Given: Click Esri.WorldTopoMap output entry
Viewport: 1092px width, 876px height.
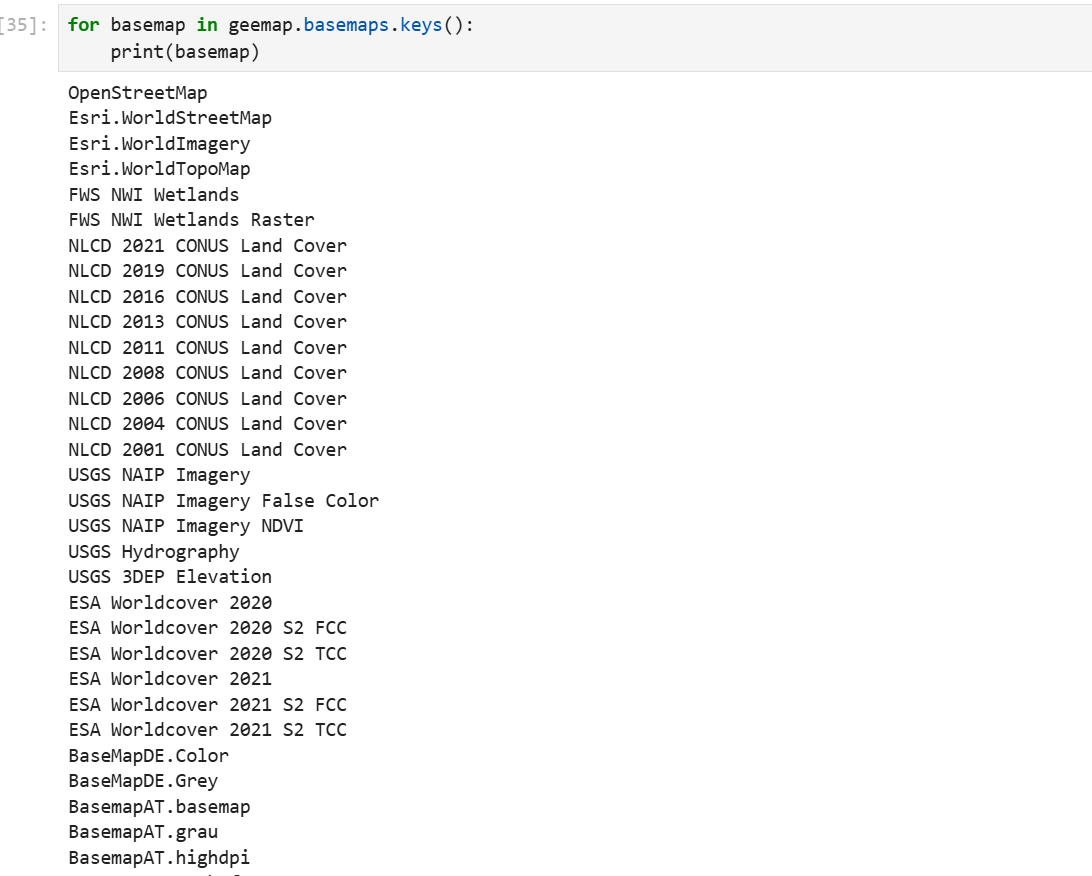Looking at the screenshot, I should tap(159, 169).
